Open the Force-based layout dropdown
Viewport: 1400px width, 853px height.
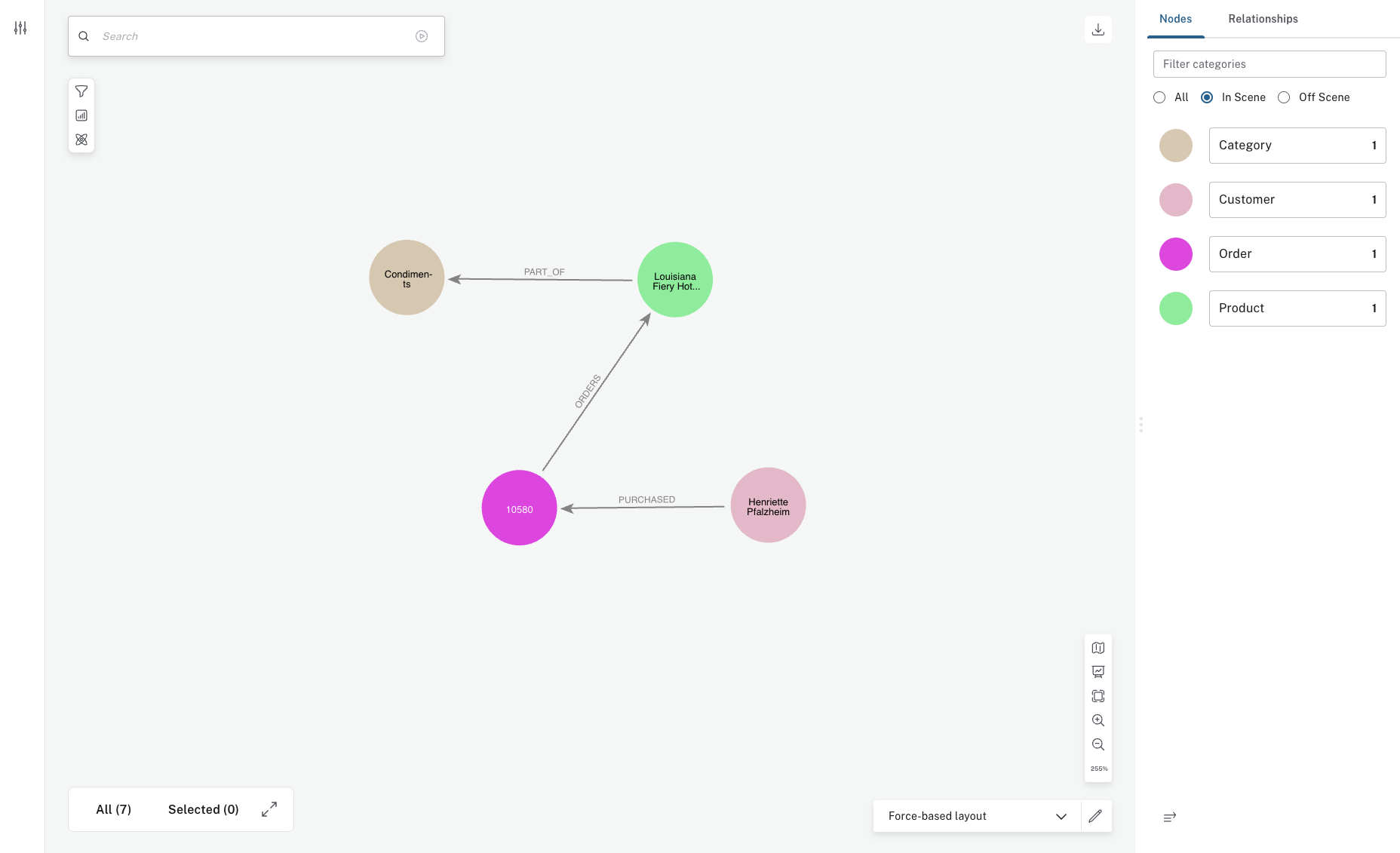click(977, 816)
